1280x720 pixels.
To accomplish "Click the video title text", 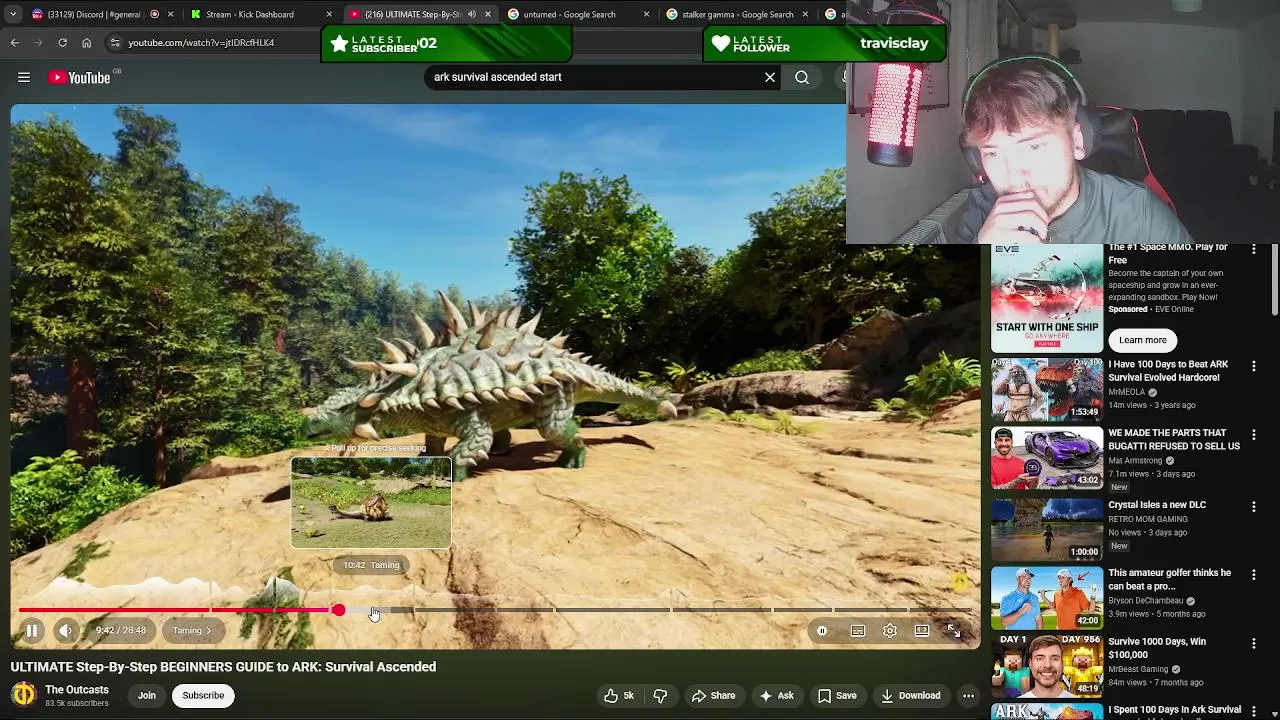I will (223, 667).
